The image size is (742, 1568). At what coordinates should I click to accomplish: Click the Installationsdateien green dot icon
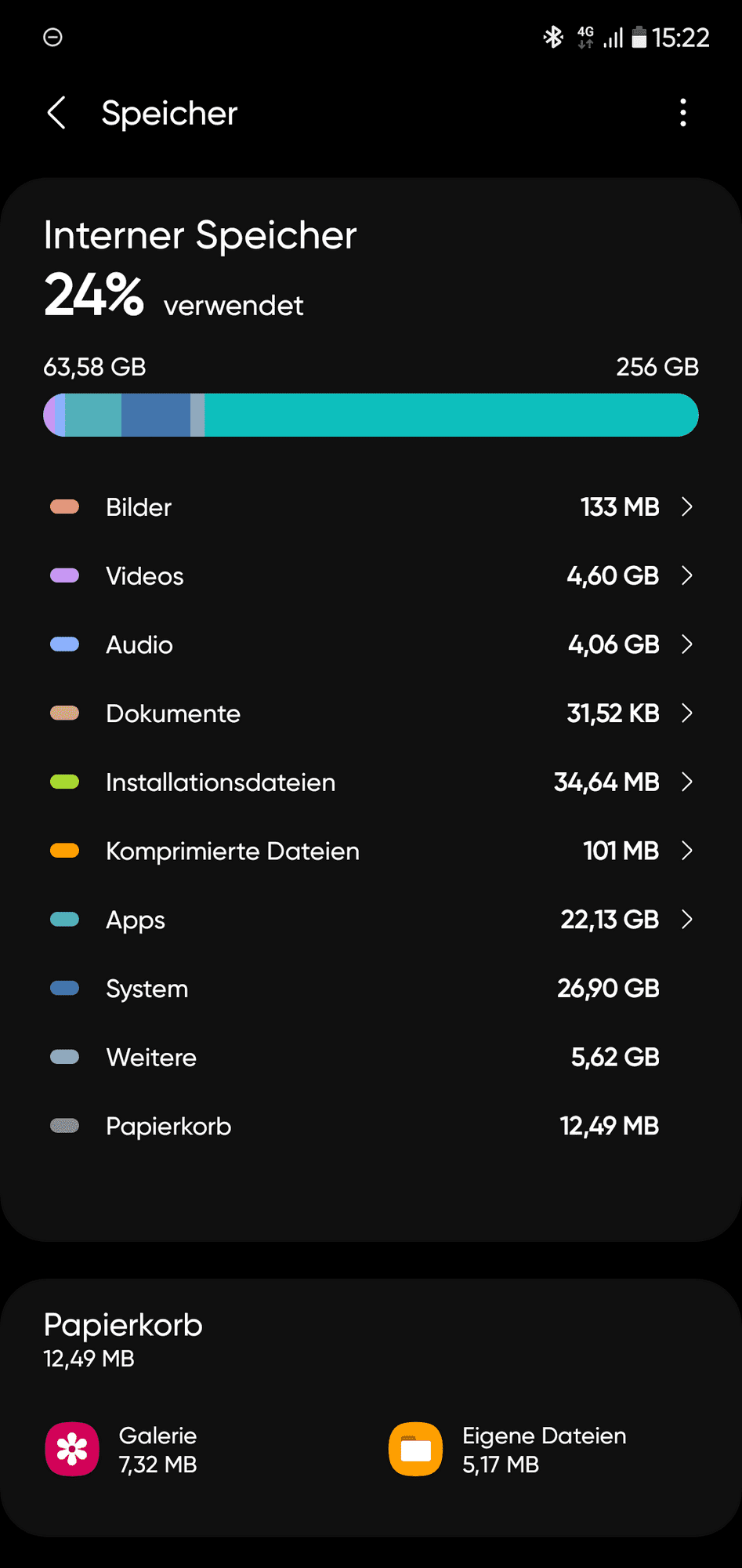pos(64,782)
